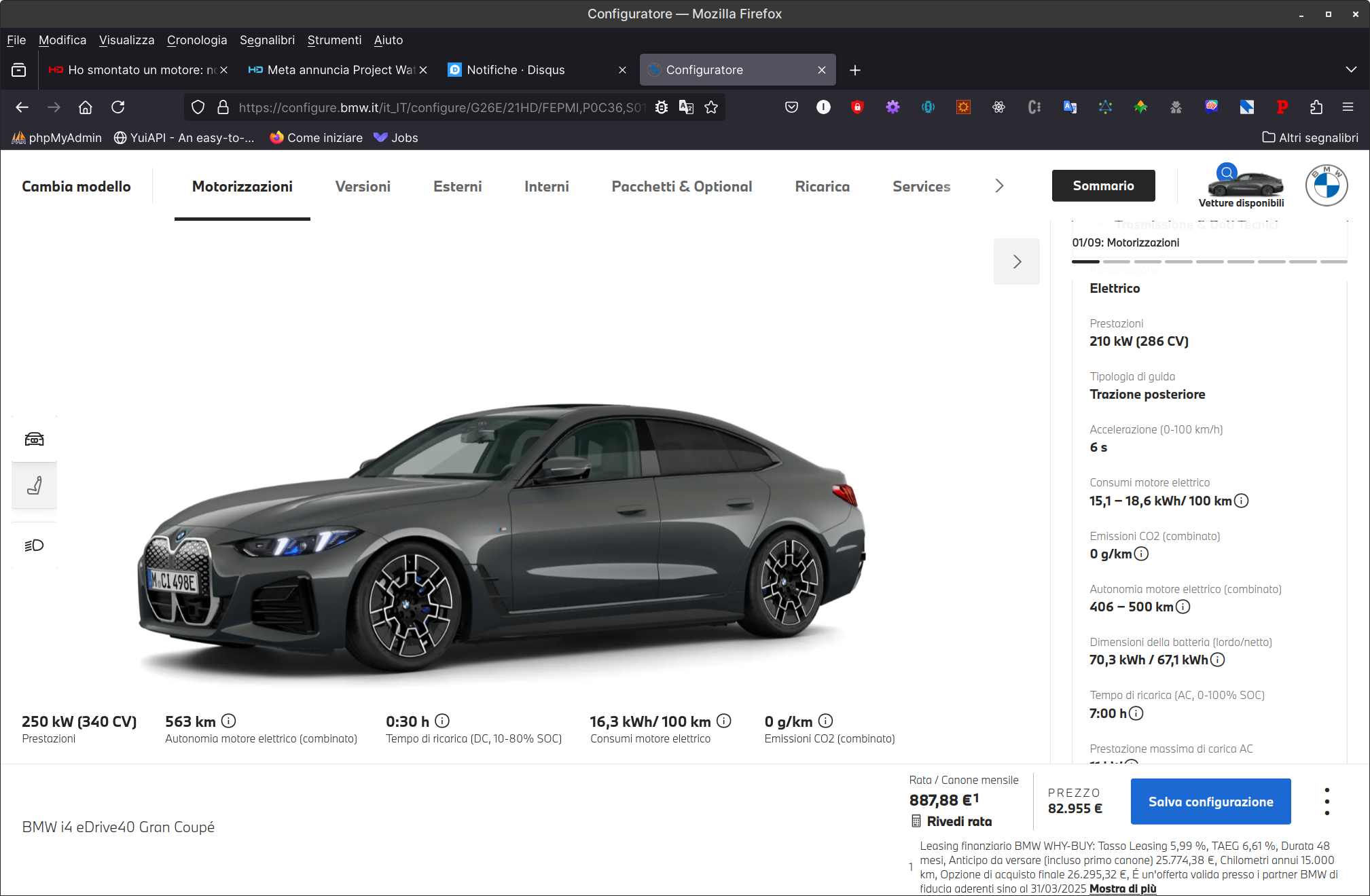
Task: Open the Strumenti menu
Action: point(334,40)
